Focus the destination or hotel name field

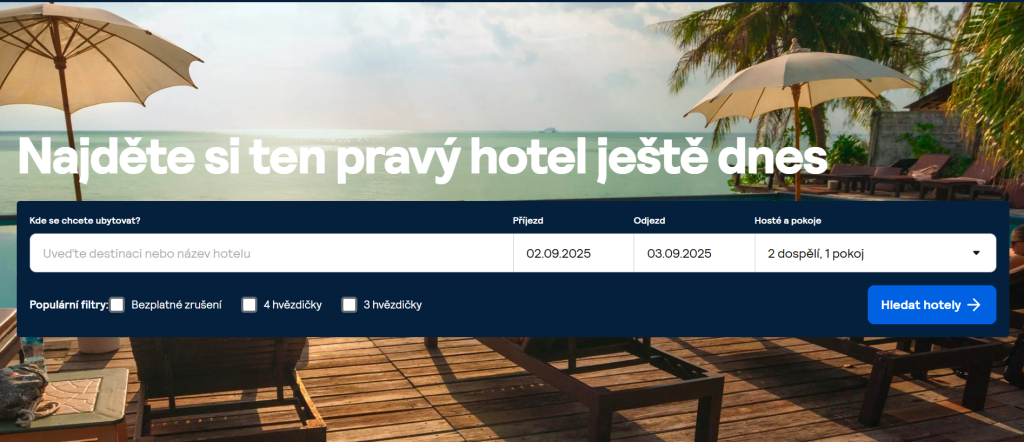[x=271, y=253]
